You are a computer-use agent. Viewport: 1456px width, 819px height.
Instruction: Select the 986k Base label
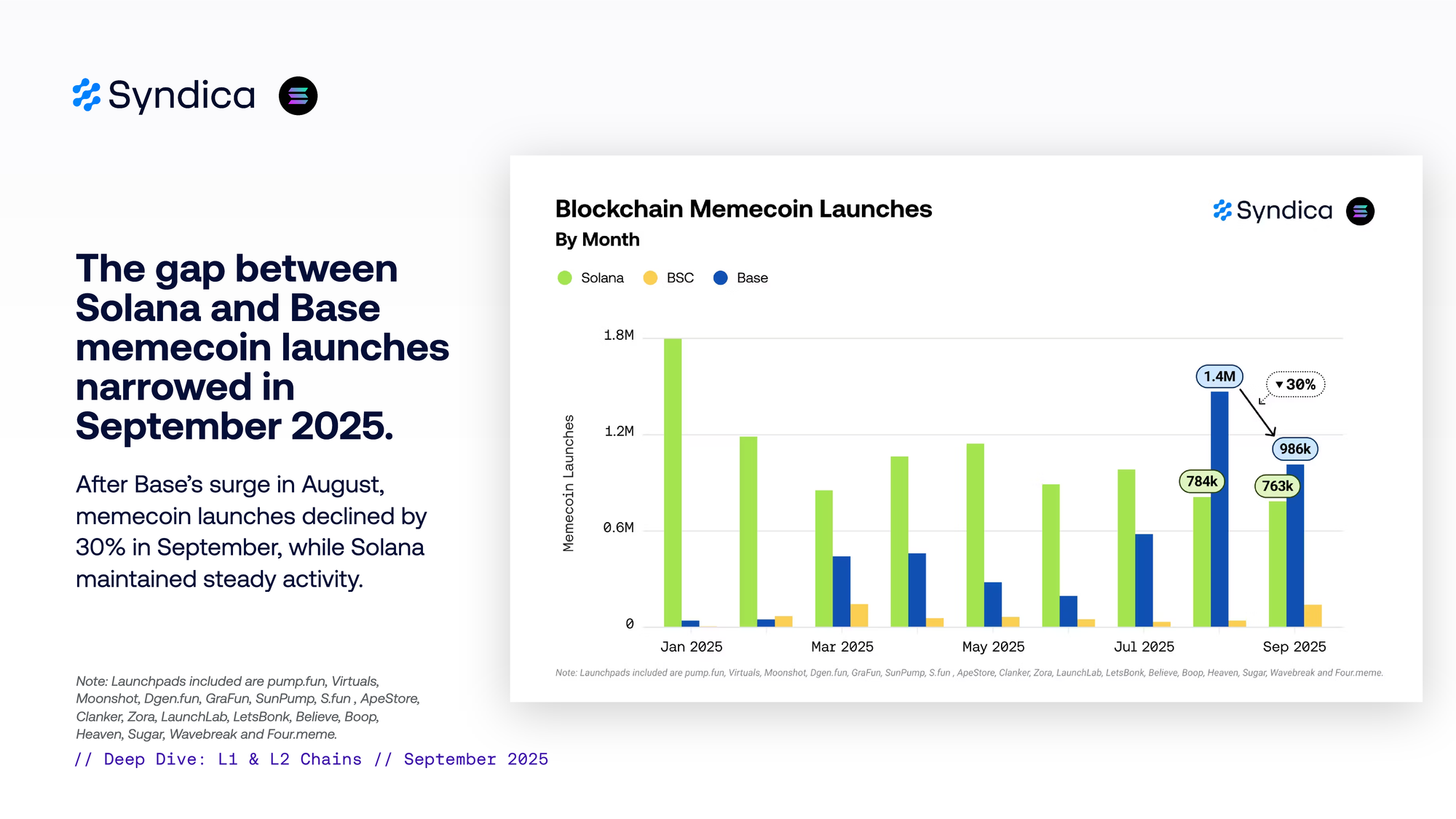(x=1294, y=448)
